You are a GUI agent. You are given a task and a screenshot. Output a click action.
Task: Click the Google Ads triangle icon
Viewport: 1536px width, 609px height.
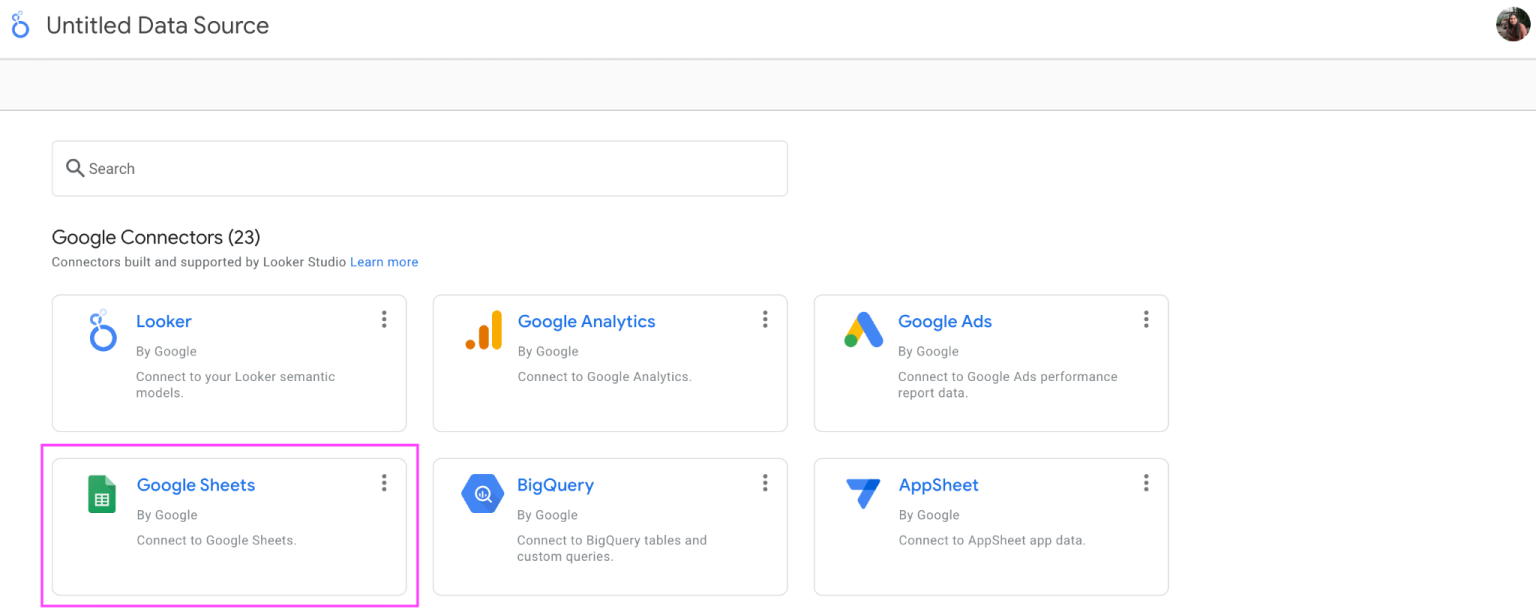pos(864,330)
